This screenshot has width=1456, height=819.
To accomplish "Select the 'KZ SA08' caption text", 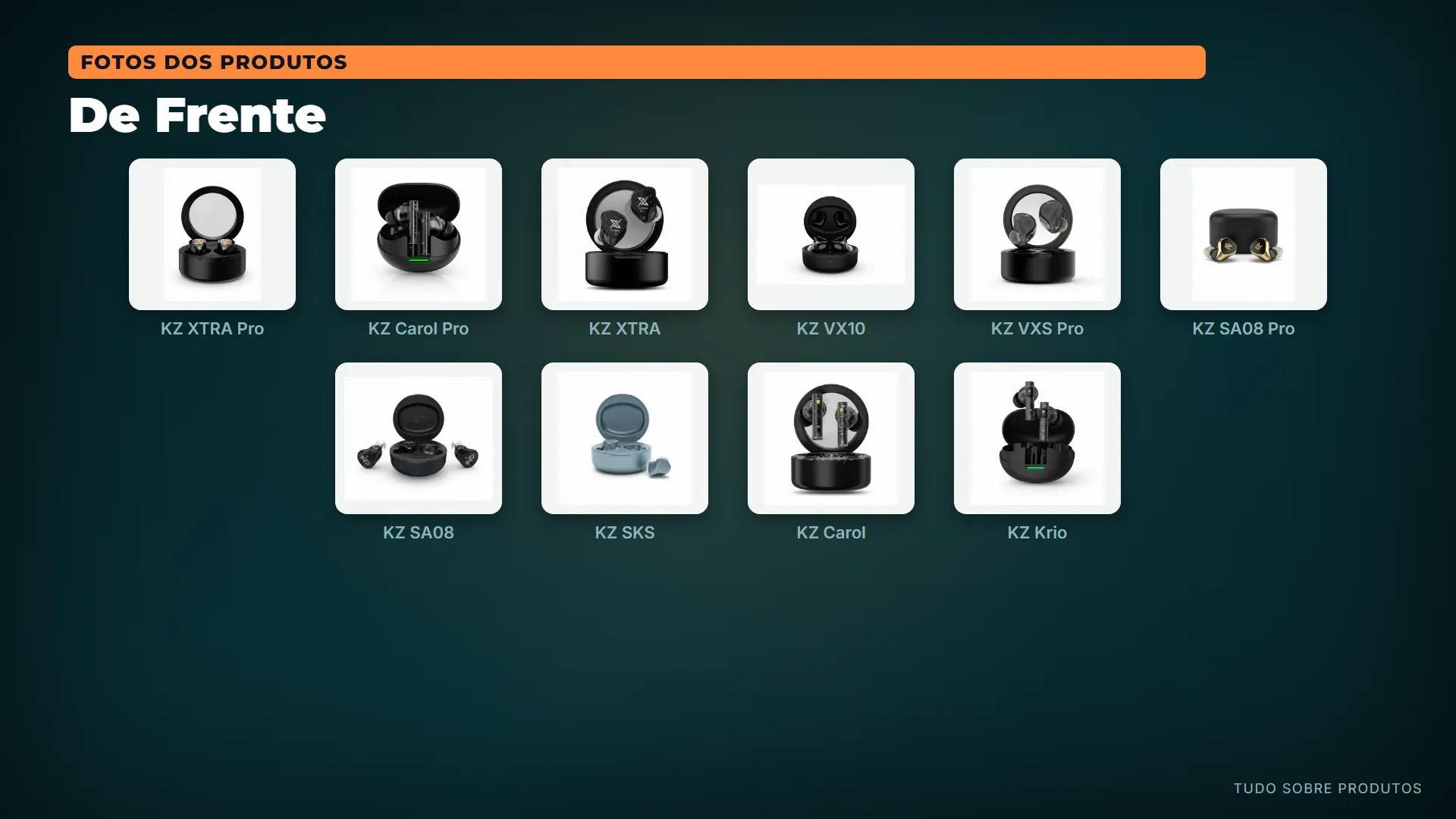I will click(x=419, y=532).
